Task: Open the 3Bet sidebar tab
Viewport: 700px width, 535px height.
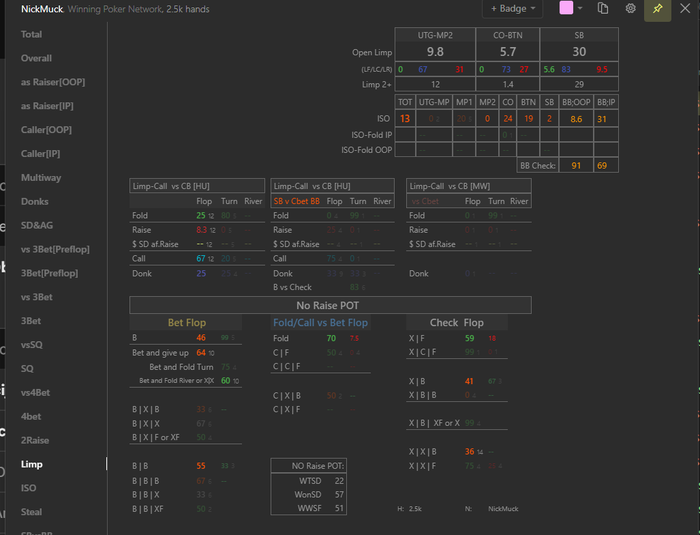Action: 31,321
